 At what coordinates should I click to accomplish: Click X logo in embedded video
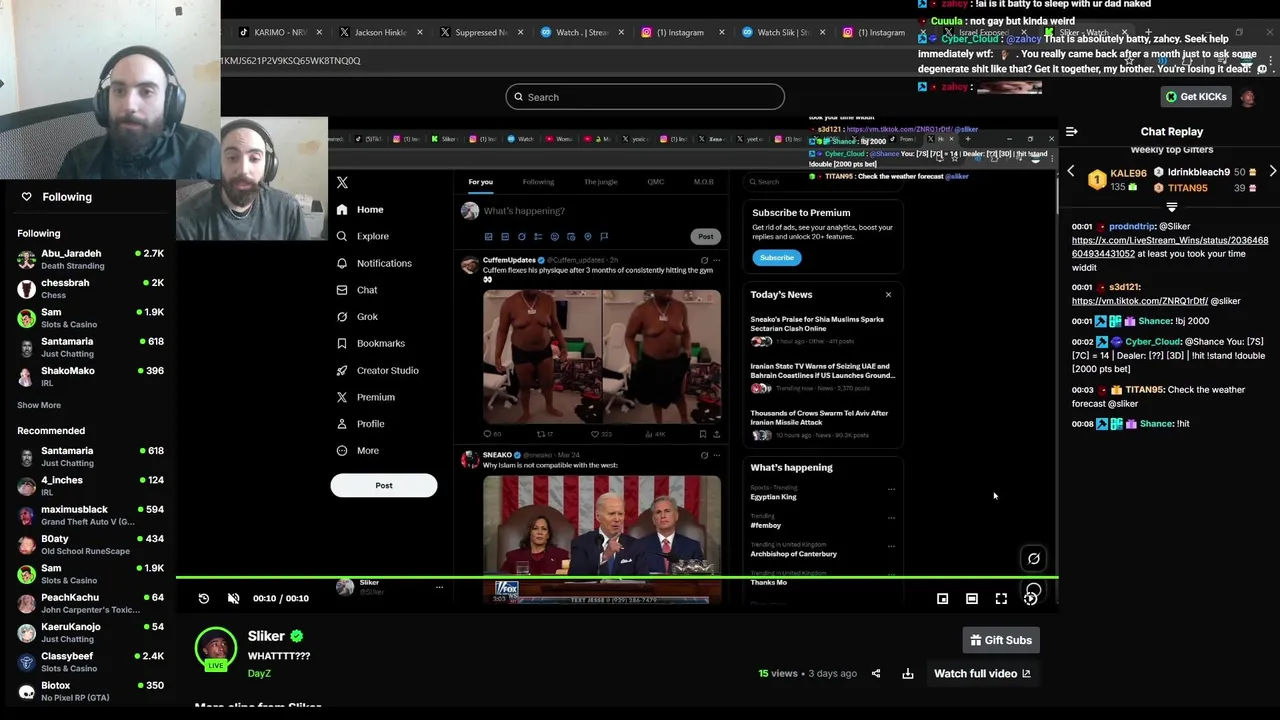pyautogui.click(x=342, y=182)
